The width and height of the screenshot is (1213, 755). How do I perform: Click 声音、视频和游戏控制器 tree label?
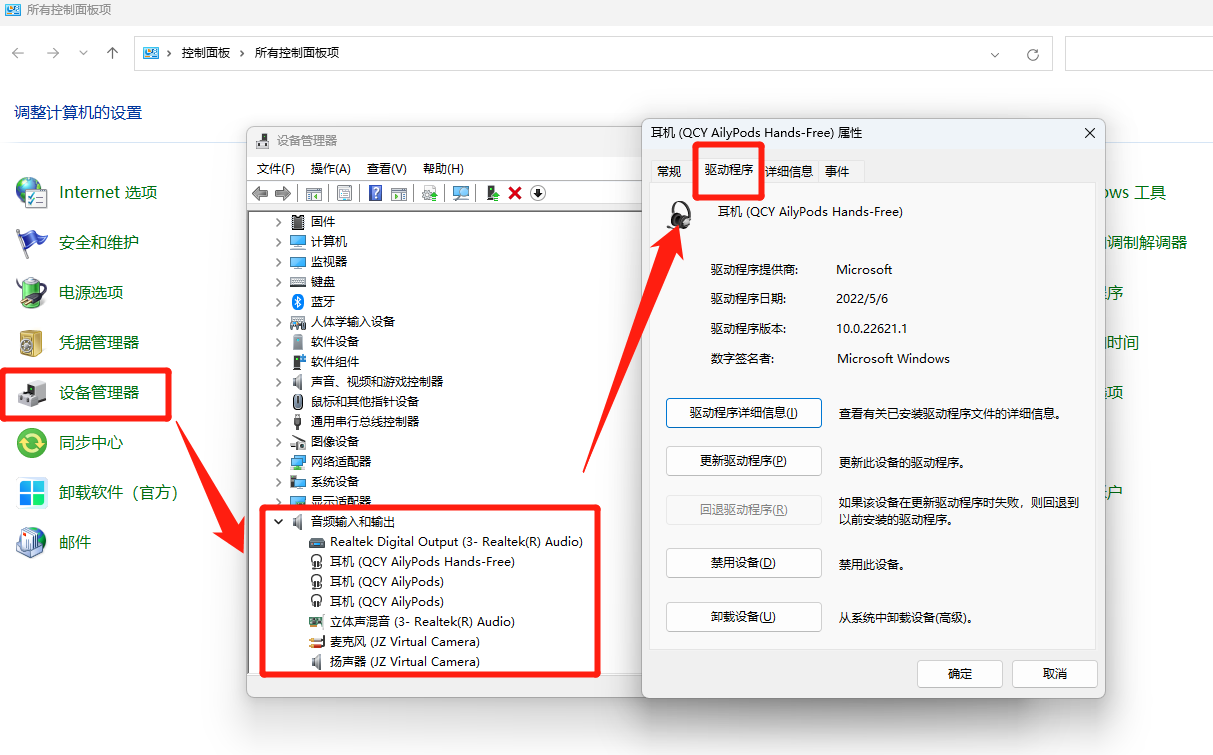(377, 381)
